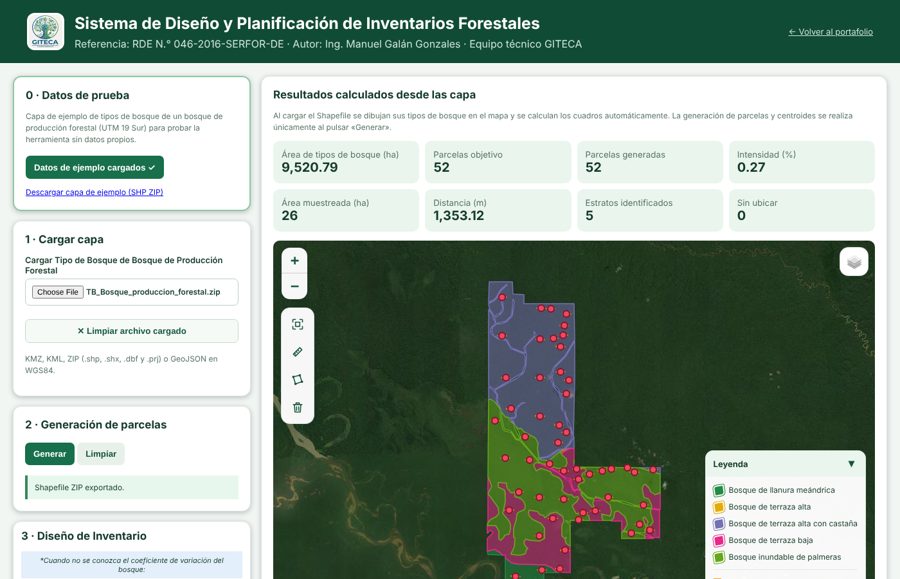Click the 3 · Diseño de Inventario heading
The height and width of the screenshot is (579, 900).
(x=84, y=536)
